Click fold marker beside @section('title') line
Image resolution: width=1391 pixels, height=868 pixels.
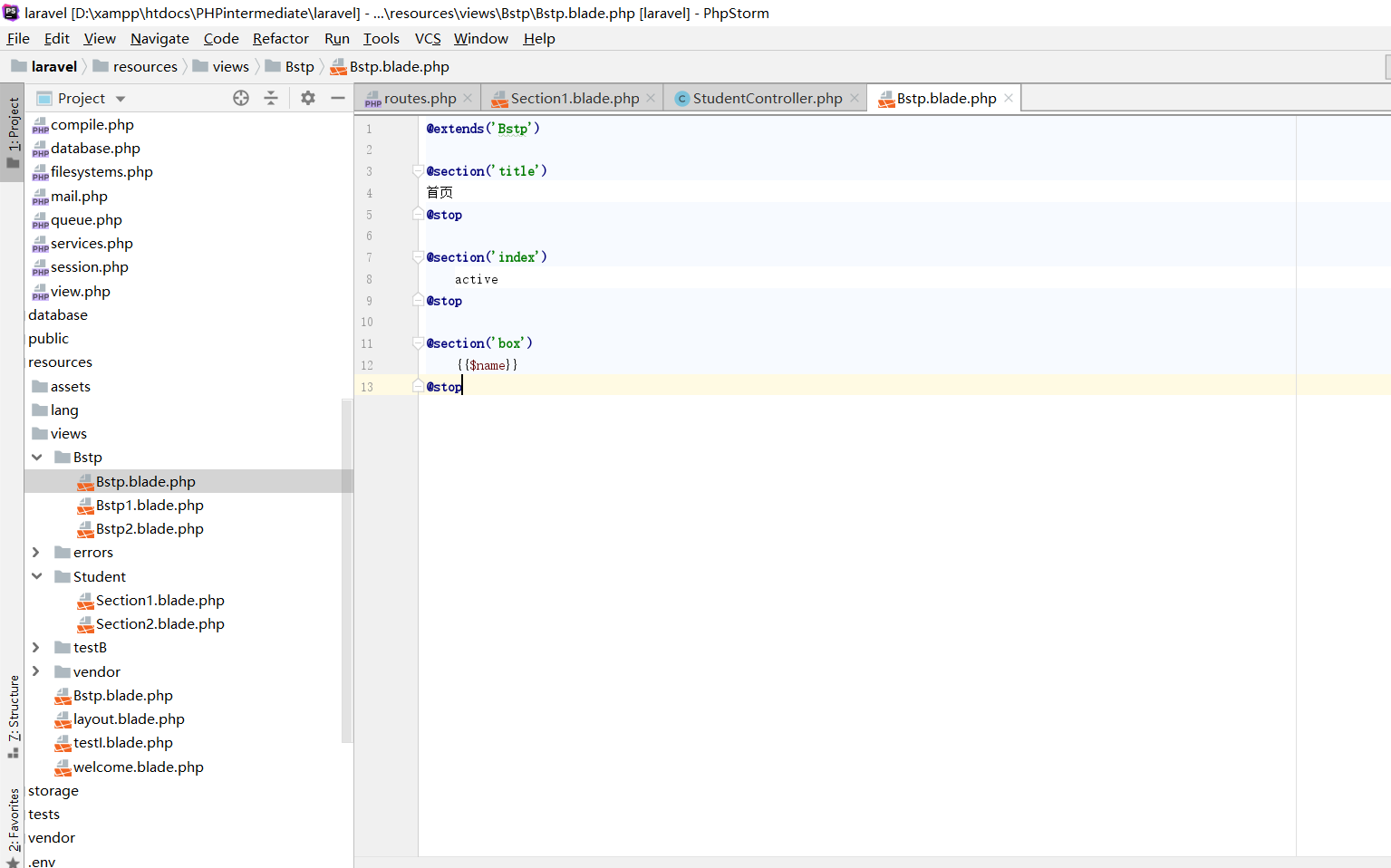pyautogui.click(x=418, y=171)
